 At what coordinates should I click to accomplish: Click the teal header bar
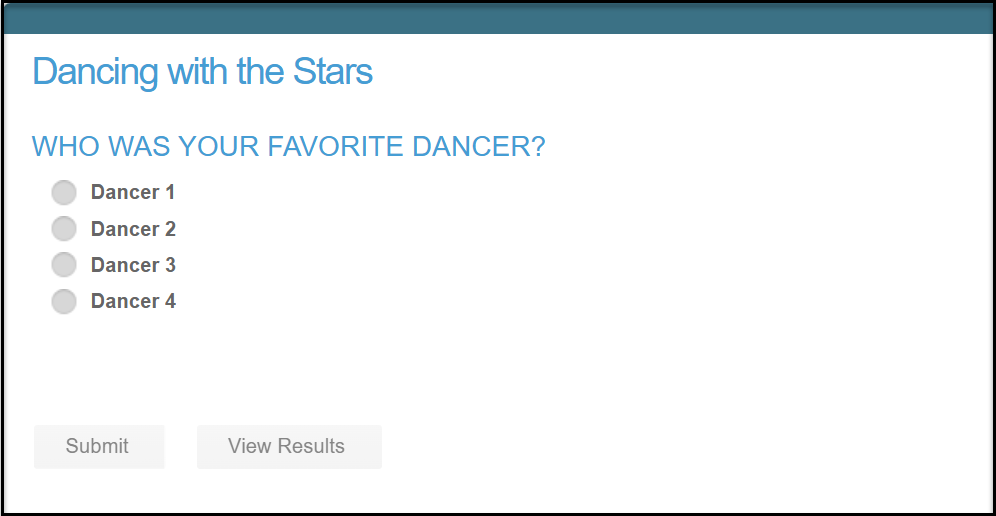point(498,18)
